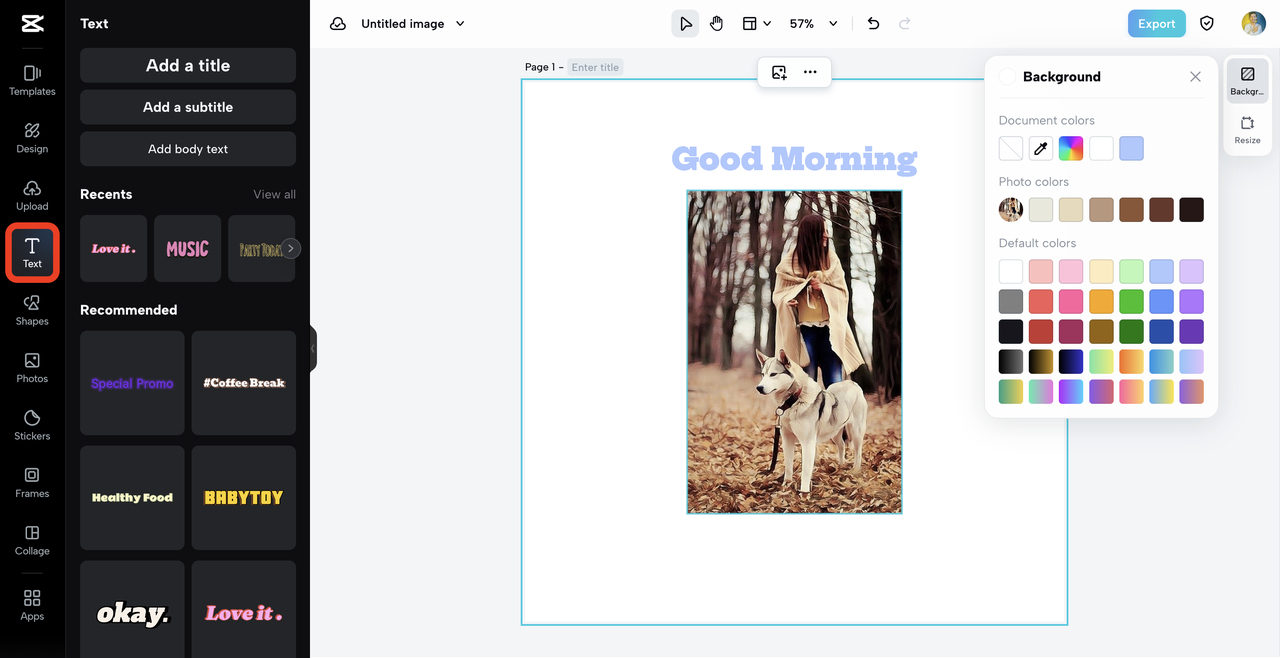The height and width of the screenshot is (658, 1280).
Task: Select the orange default color swatch
Action: (1101, 301)
